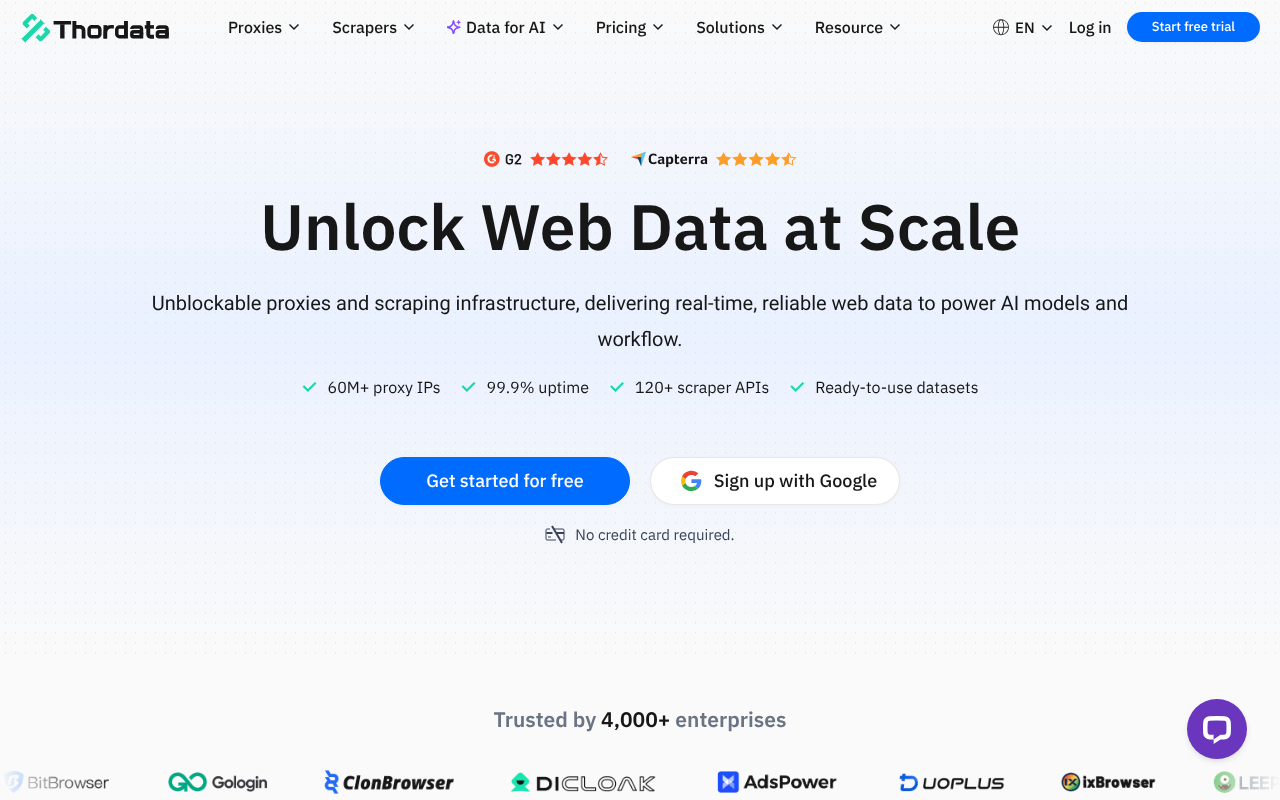Click the Thordata logo

click(95, 28)
